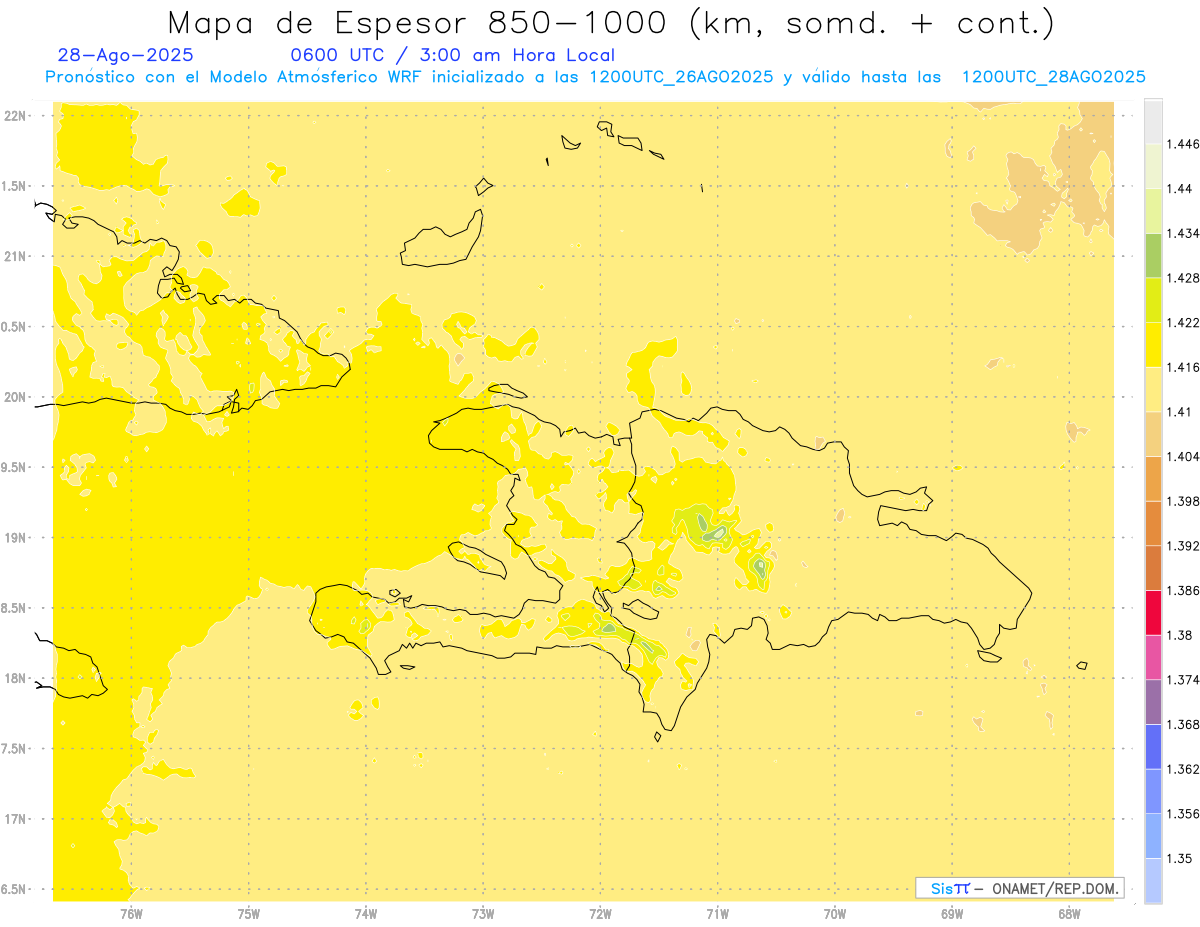Viewport: 1200px width, 927px height.
Task: Pick the orange legend band 1.398 to 1.404
Action: (1153, 479)
